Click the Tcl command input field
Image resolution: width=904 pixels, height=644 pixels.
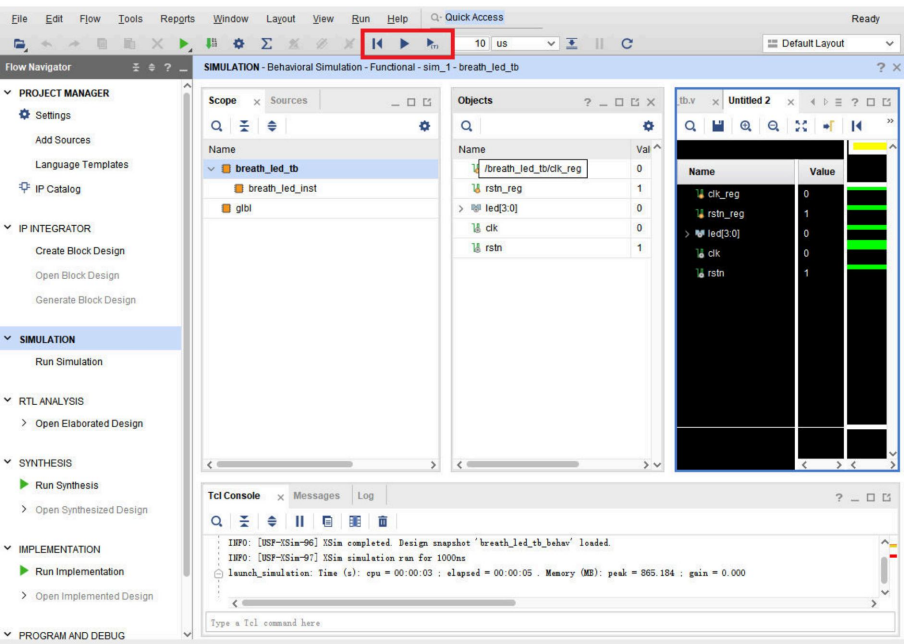pyautogui.click(x=540, y=623)
